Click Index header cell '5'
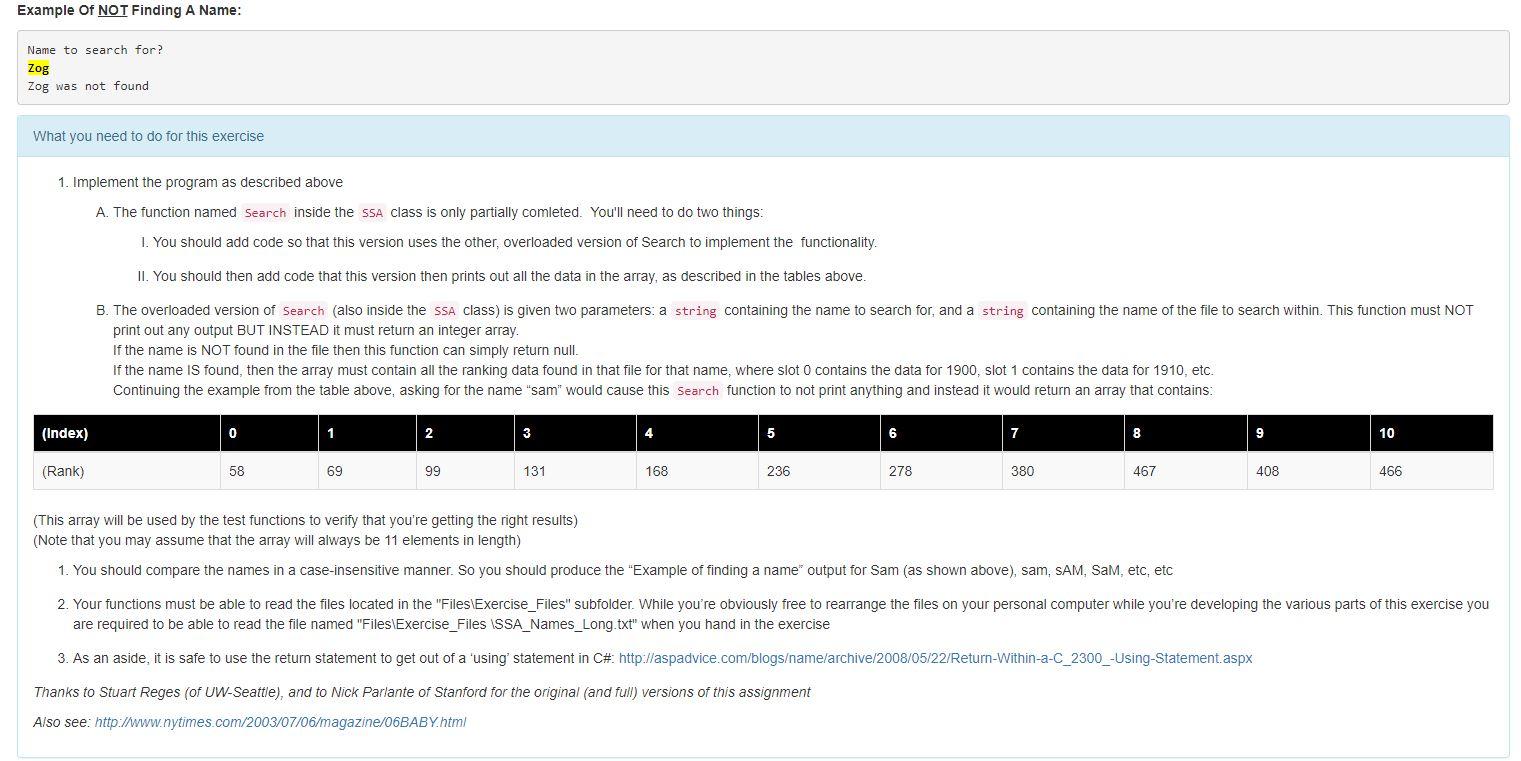Viewport: 1521px width, 761px height. click(819, 433)
